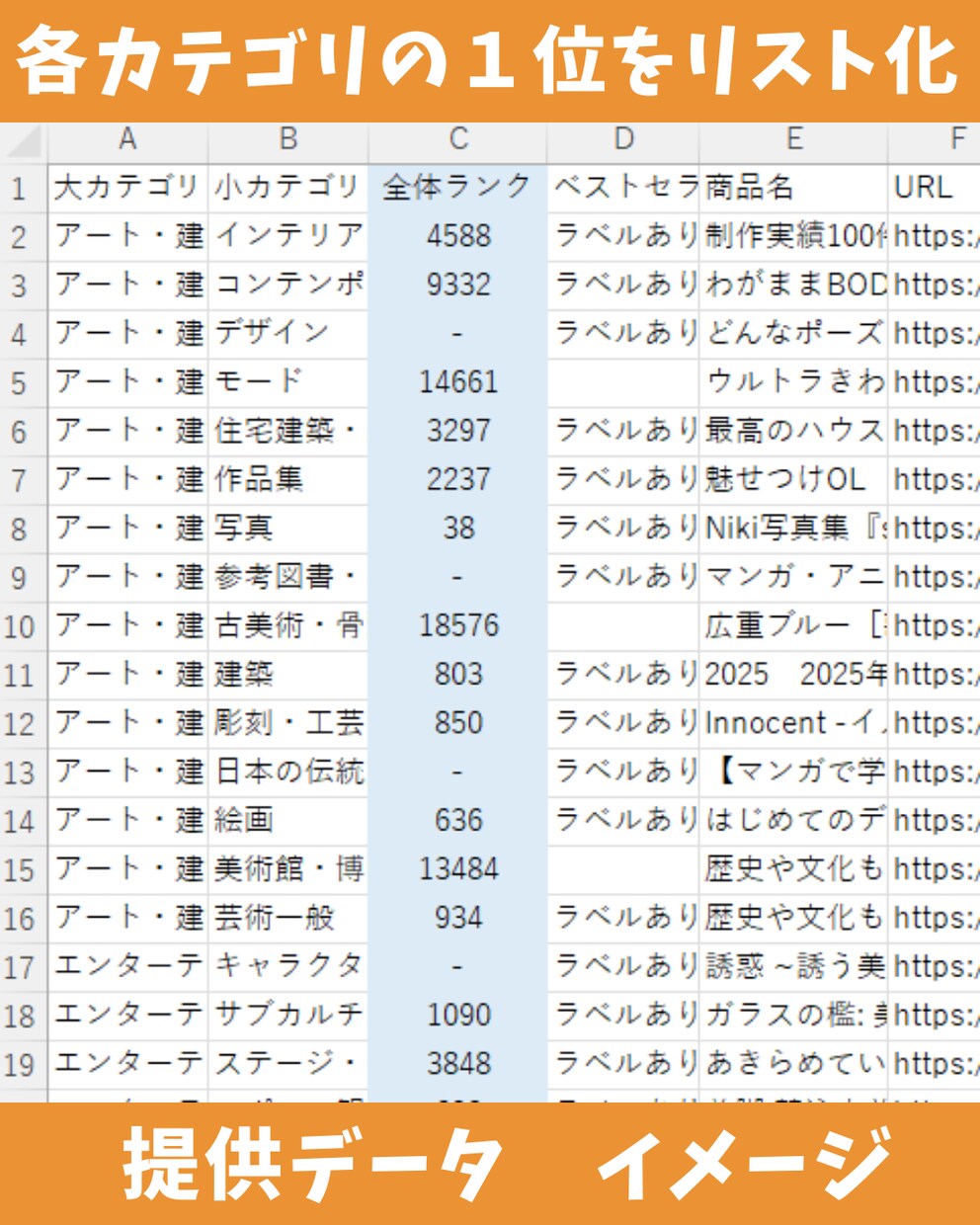This screenshot has height=1225, width=980.
Task: Select the cell with rank 9332
Action: click(x=457, y=286)
